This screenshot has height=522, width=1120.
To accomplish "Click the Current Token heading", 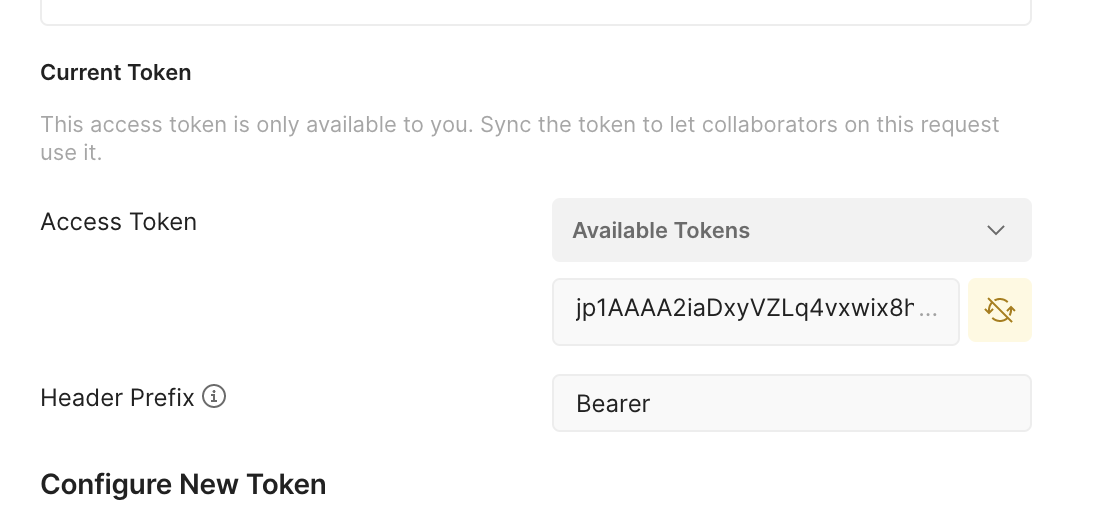I will [x=116, y=73].
